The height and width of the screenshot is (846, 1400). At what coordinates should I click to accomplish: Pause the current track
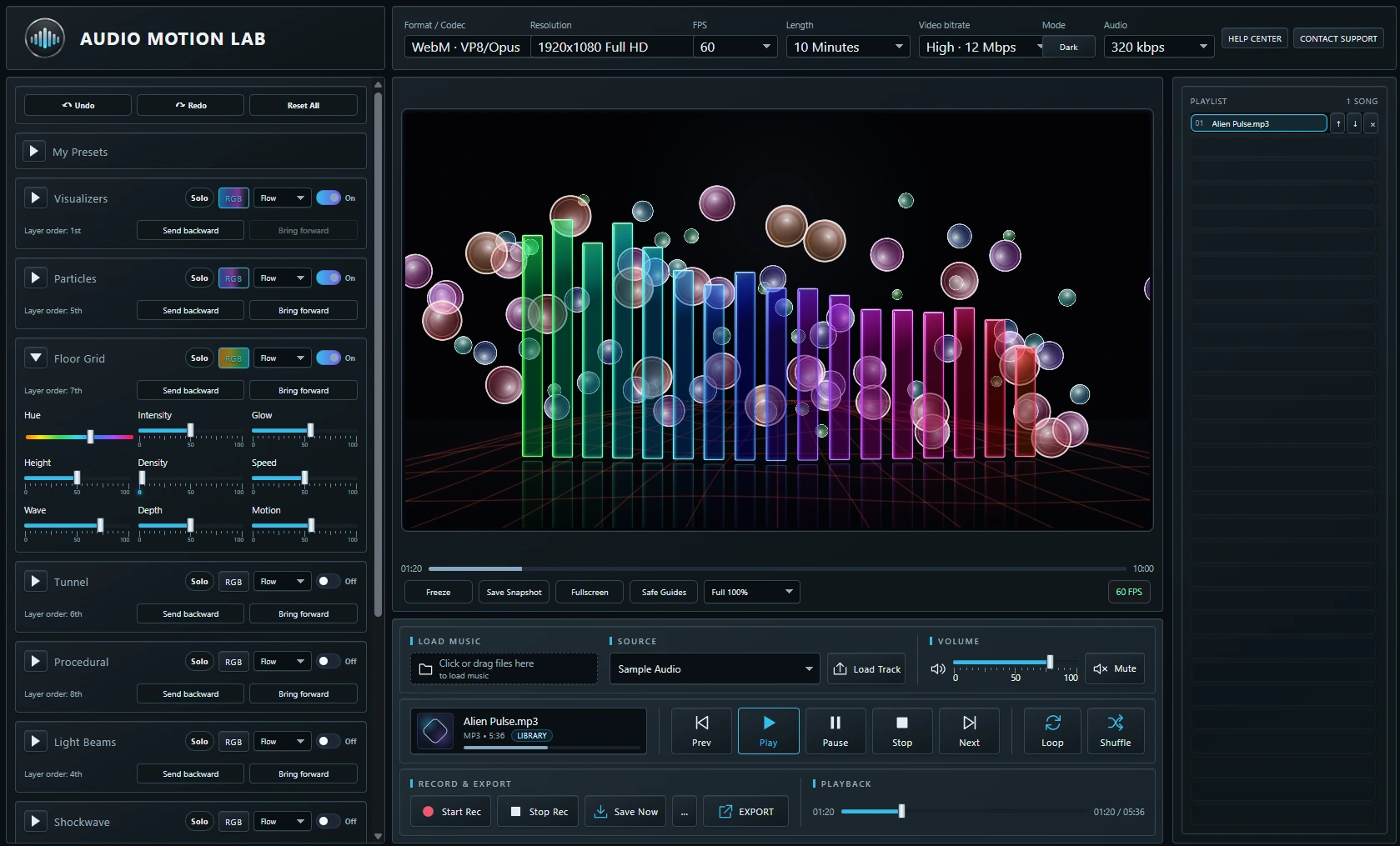point(835,731)
